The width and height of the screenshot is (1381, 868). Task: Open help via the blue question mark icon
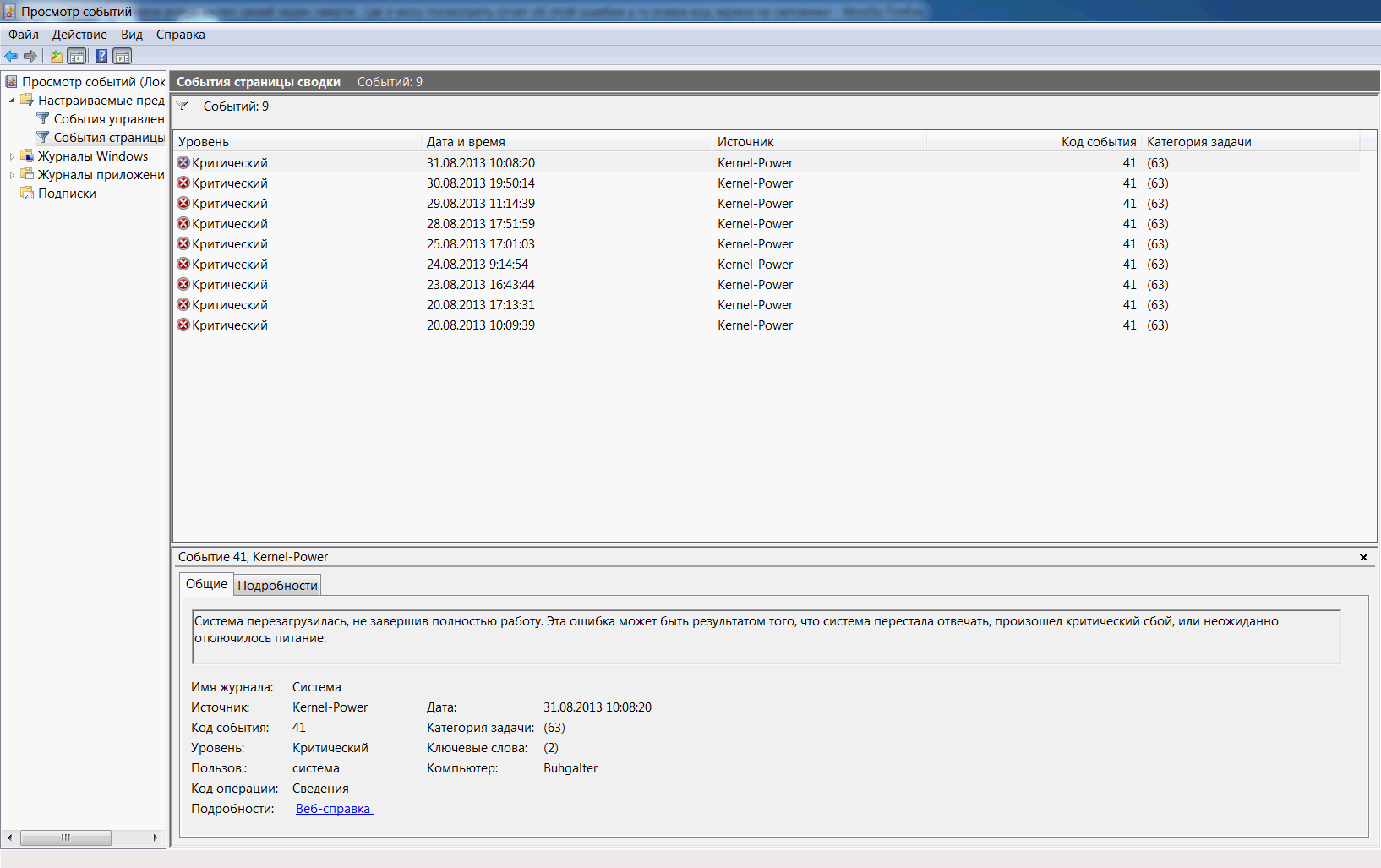101,57
